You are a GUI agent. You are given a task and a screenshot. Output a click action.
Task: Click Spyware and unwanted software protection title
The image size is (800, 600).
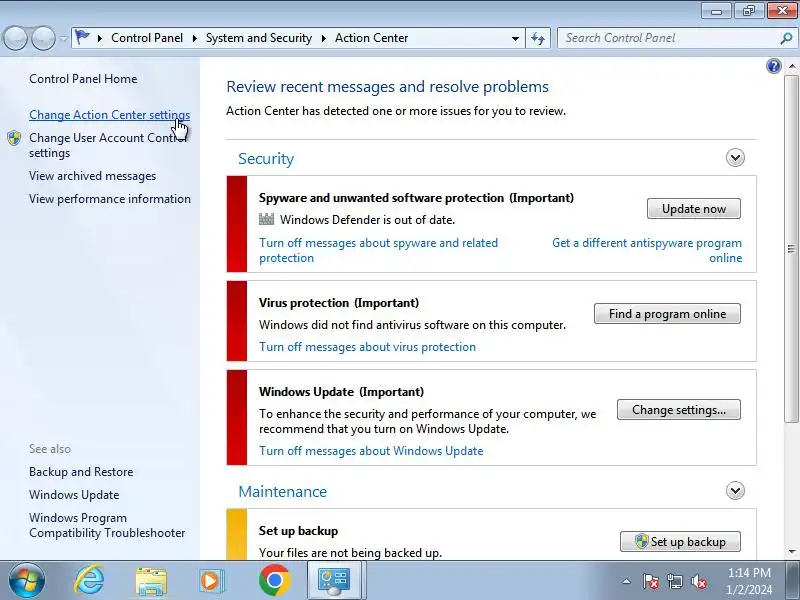(x=416, y=198)
